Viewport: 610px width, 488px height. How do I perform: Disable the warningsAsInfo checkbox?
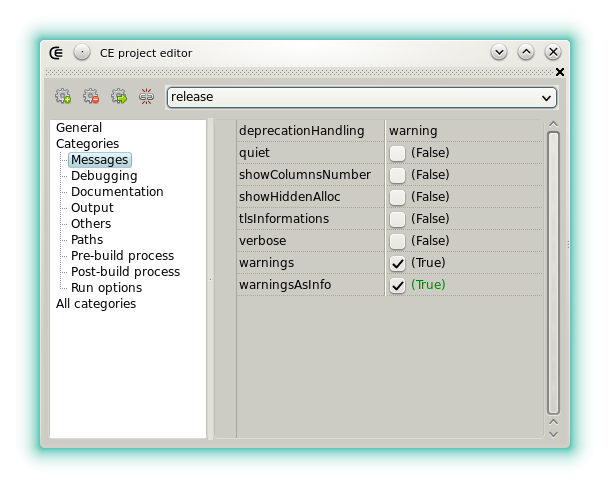tap(398, 285)
